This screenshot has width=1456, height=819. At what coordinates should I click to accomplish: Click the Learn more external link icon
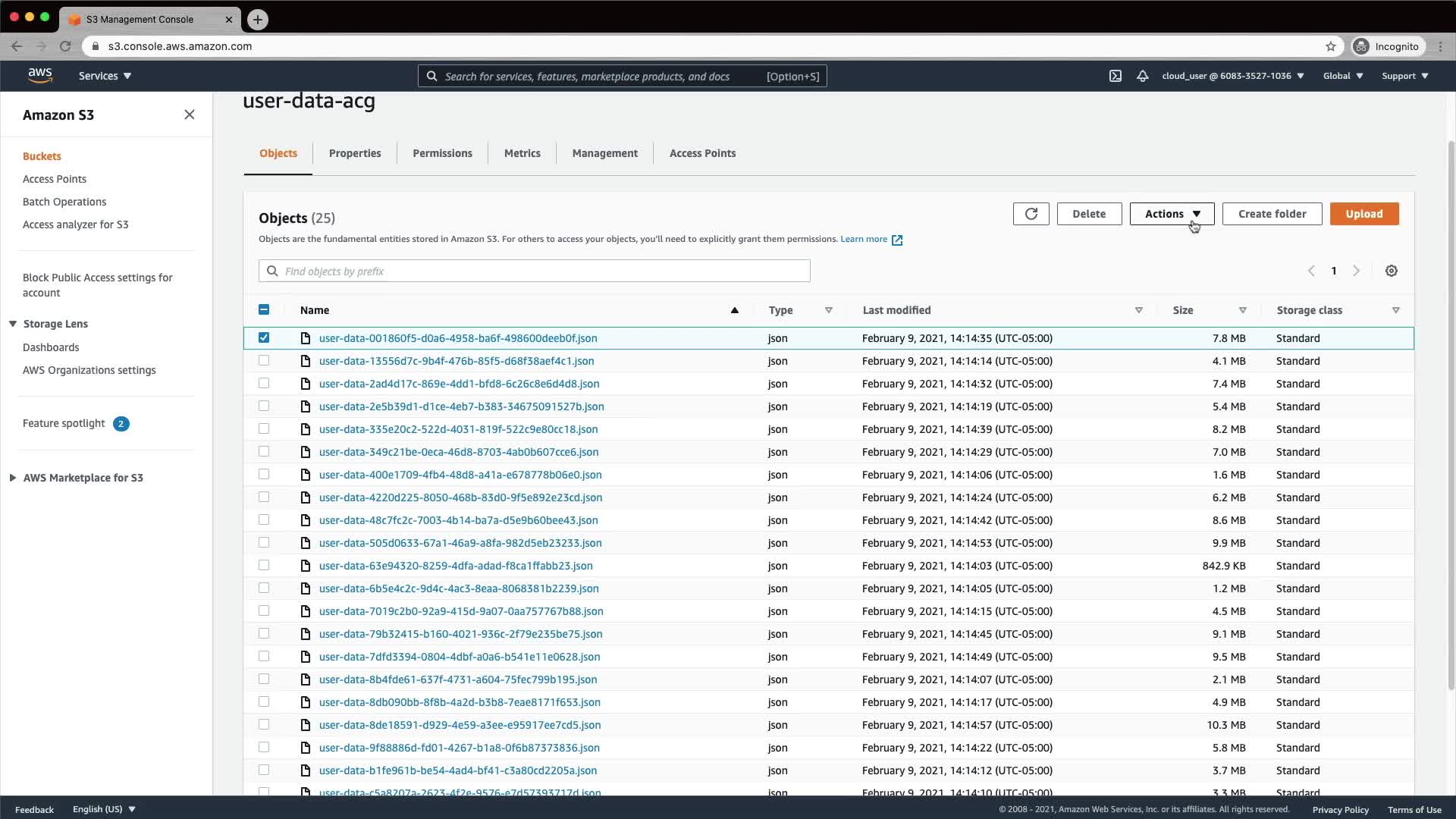tap(897, 240)
